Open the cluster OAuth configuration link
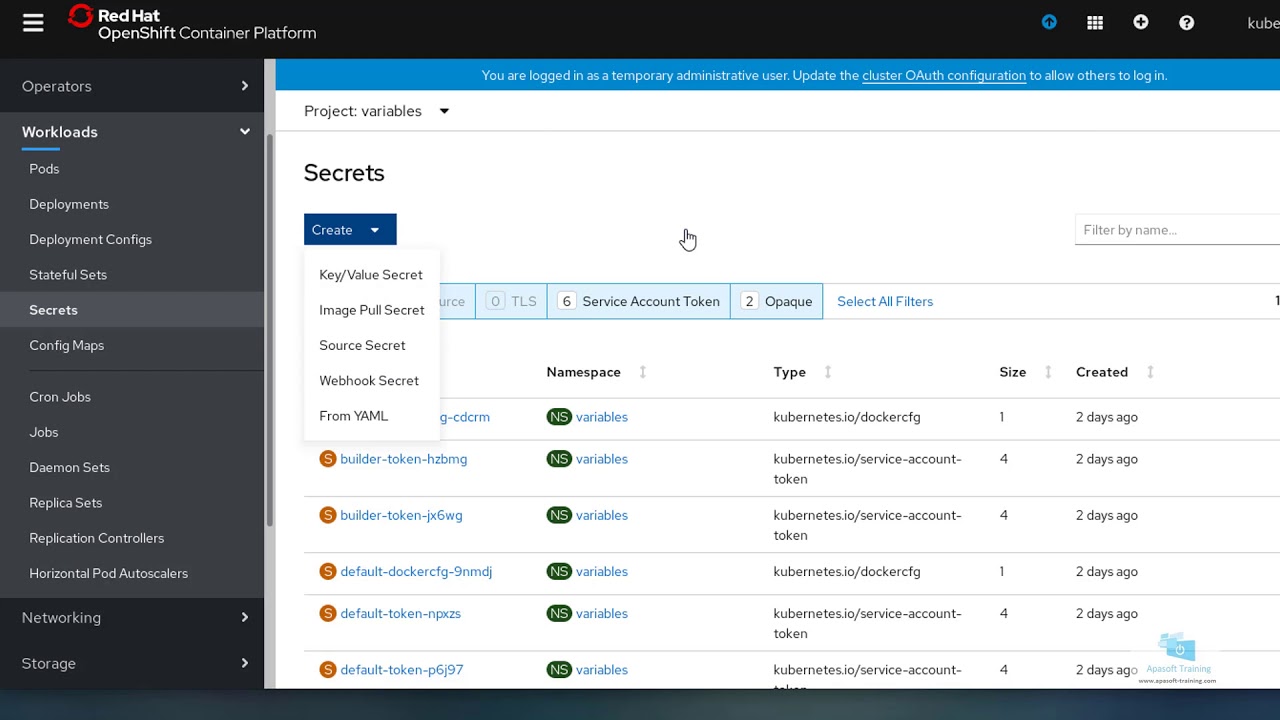 tap(943, 75)
